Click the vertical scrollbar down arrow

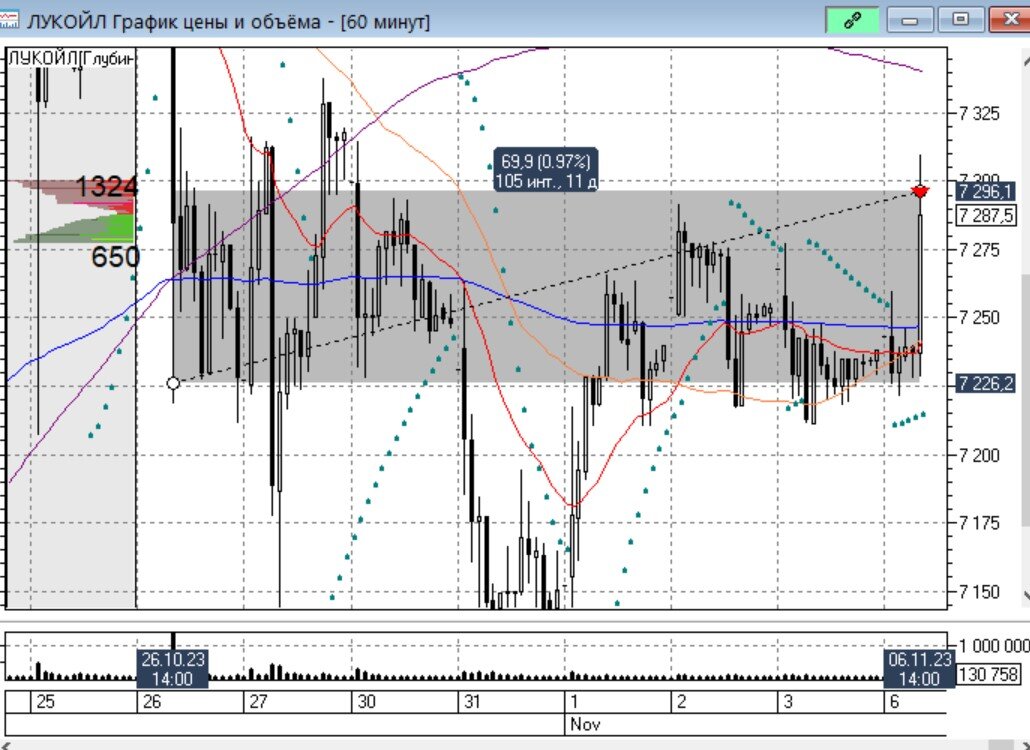coord(1026,596)
